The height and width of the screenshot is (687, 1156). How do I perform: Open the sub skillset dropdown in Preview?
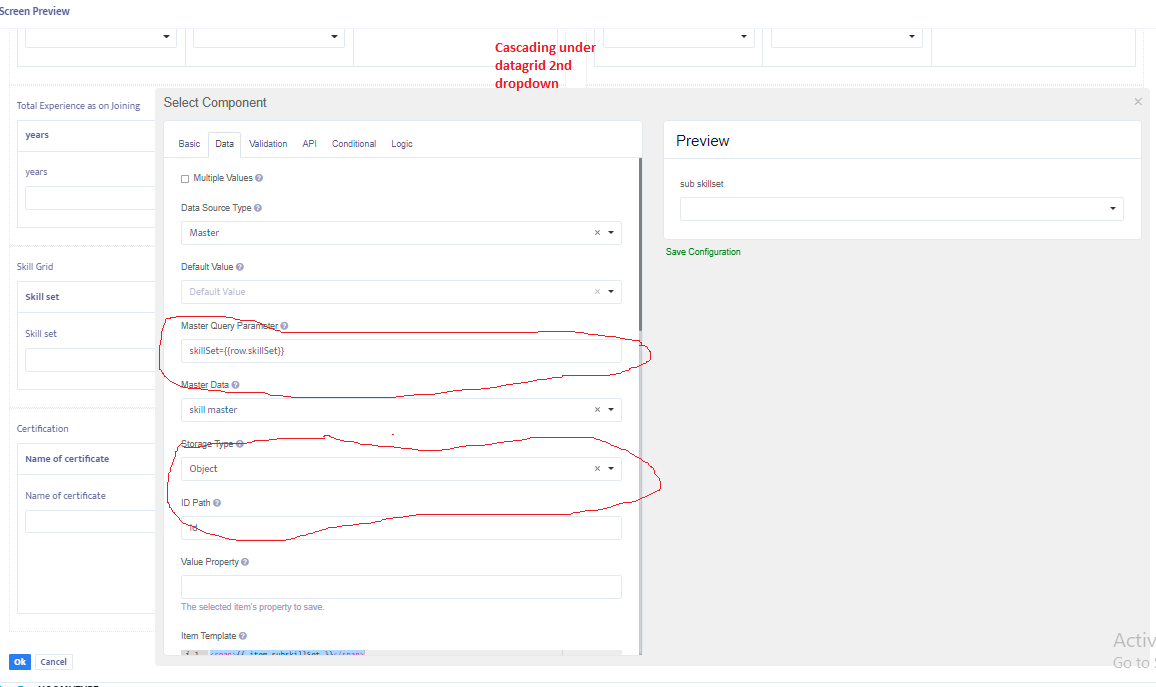click(1112, 208)
